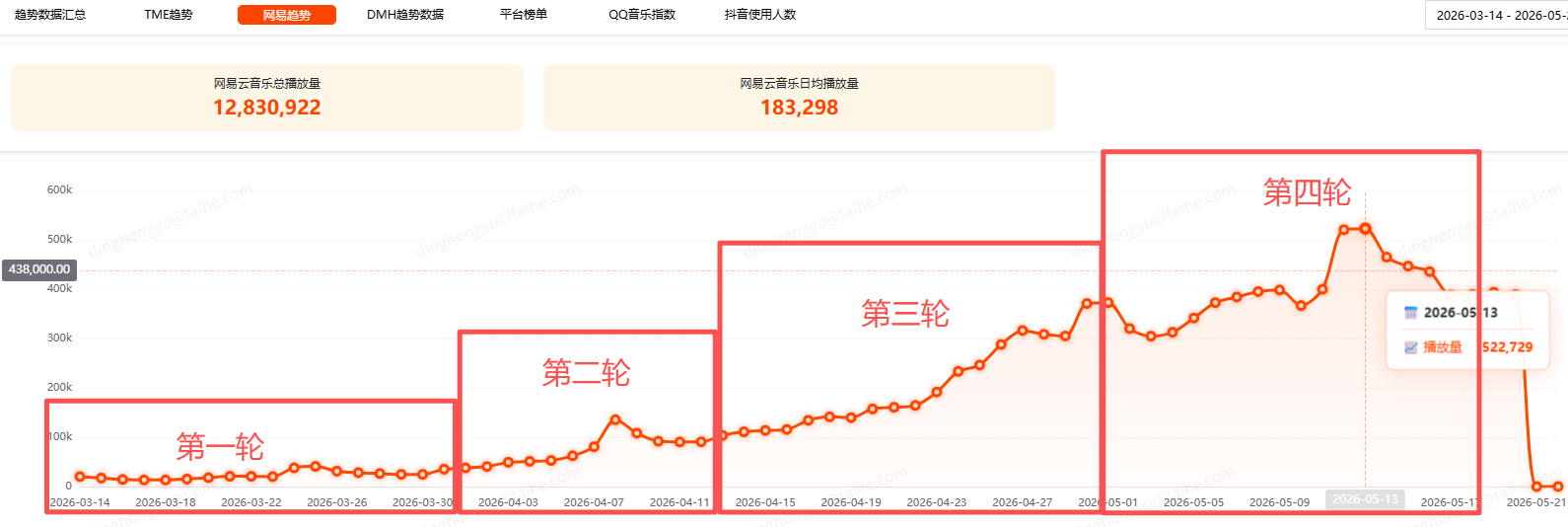1568x527 pixels.
Task: Open the date range picker field
Action: (1497, 15)
